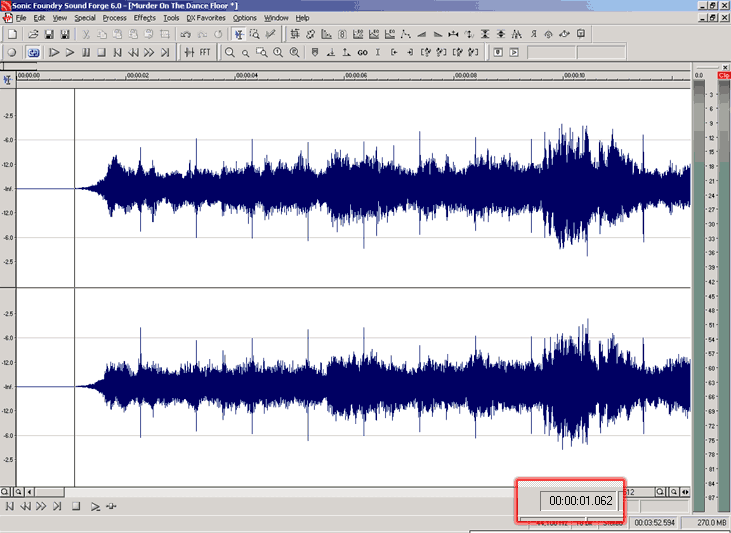Open the File menu

[21, 18]
